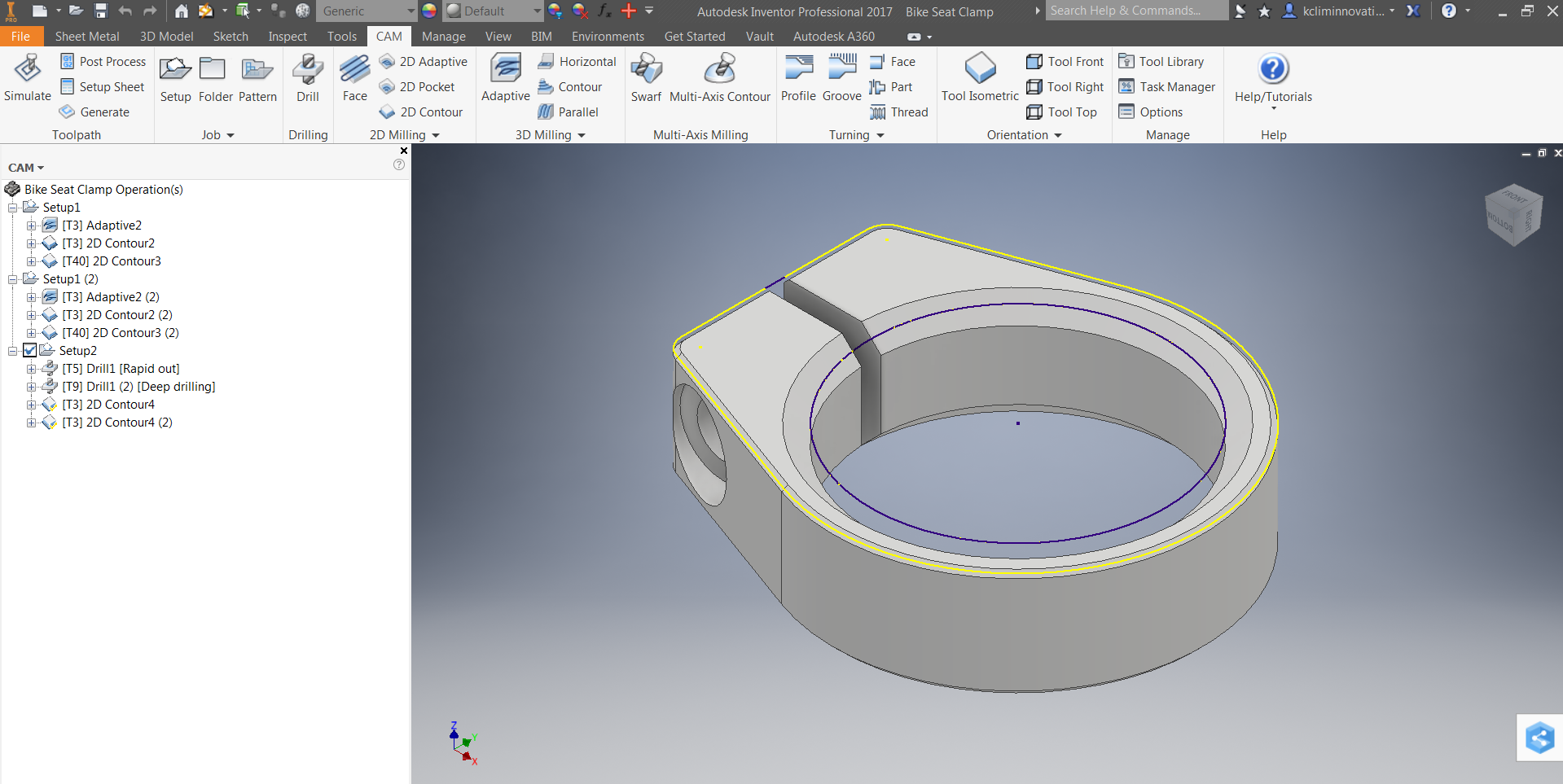Switch to Sketch tab

click(x=230, y=37)
